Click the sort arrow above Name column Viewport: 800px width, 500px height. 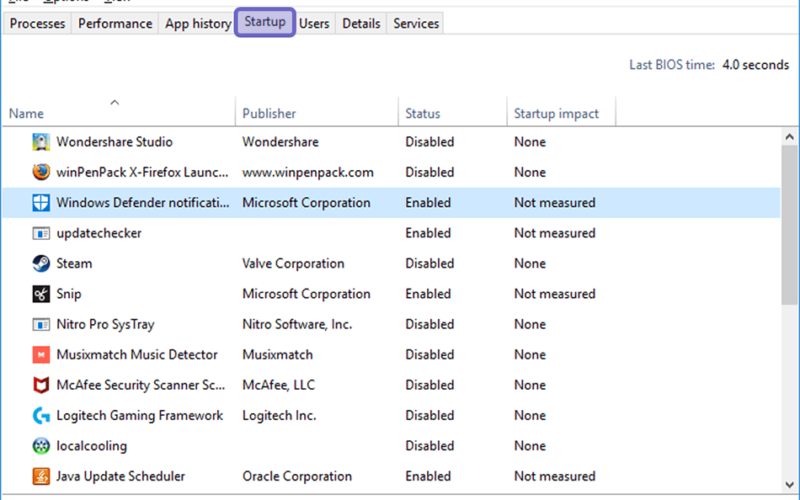pyautogui.click(x=115, y=103)
